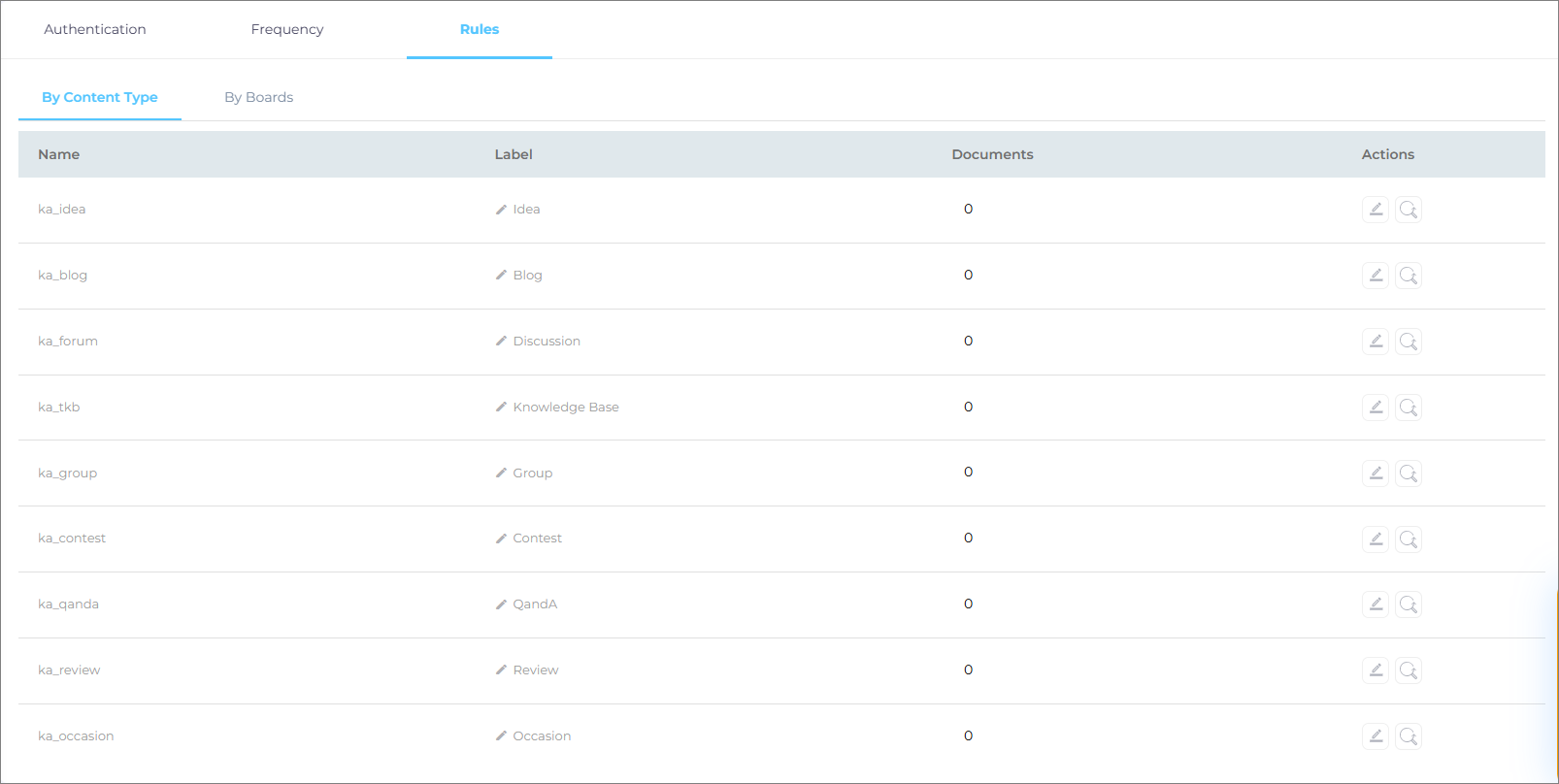Click the edit action icon for ka_qanda

pos(1376,604)
